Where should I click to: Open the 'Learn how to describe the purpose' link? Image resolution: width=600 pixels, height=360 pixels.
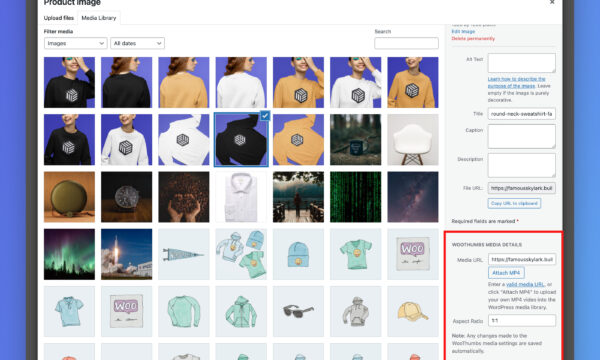tap(517, 82)
